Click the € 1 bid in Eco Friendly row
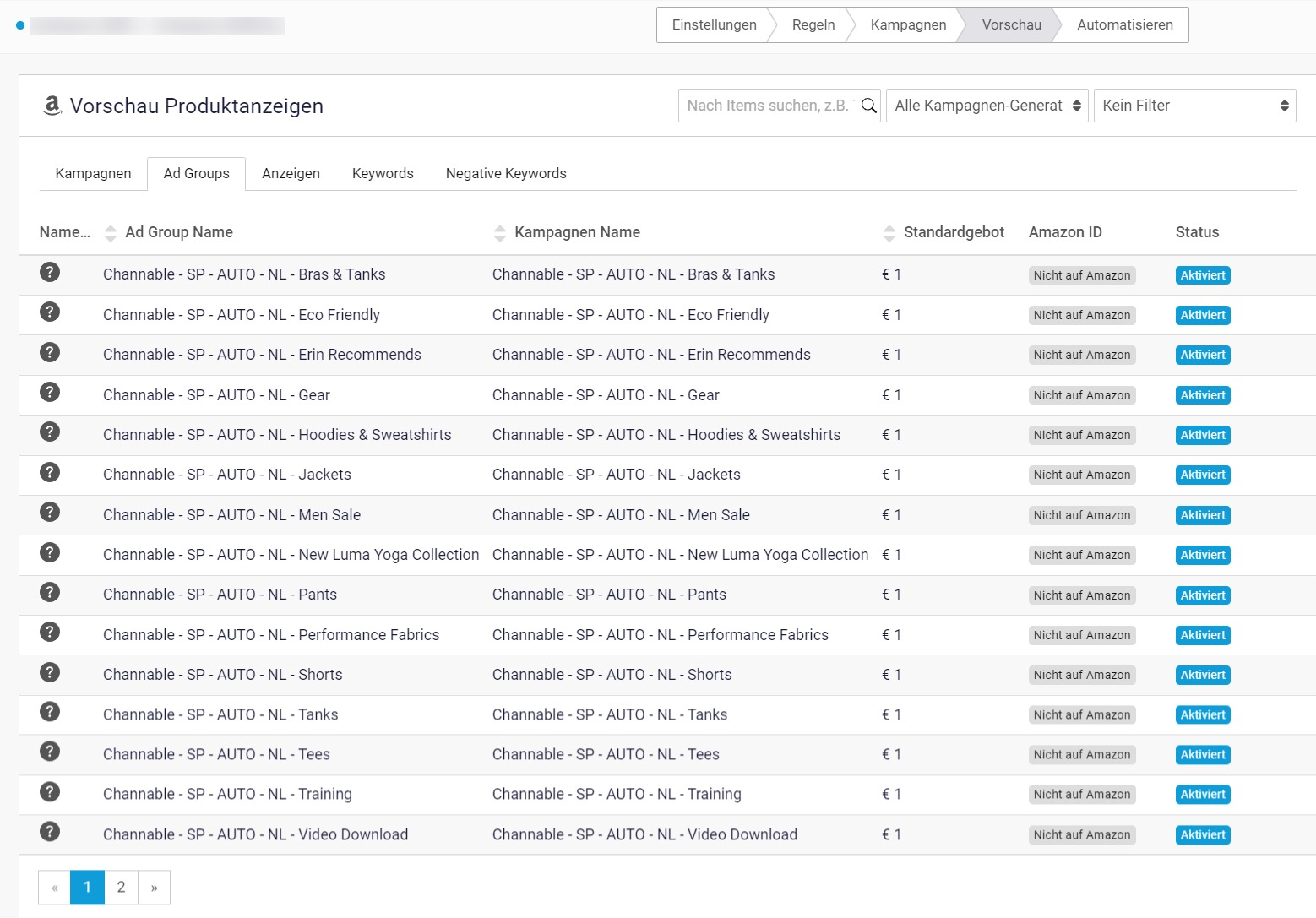The image size is (1316, 918). [891, 315]
